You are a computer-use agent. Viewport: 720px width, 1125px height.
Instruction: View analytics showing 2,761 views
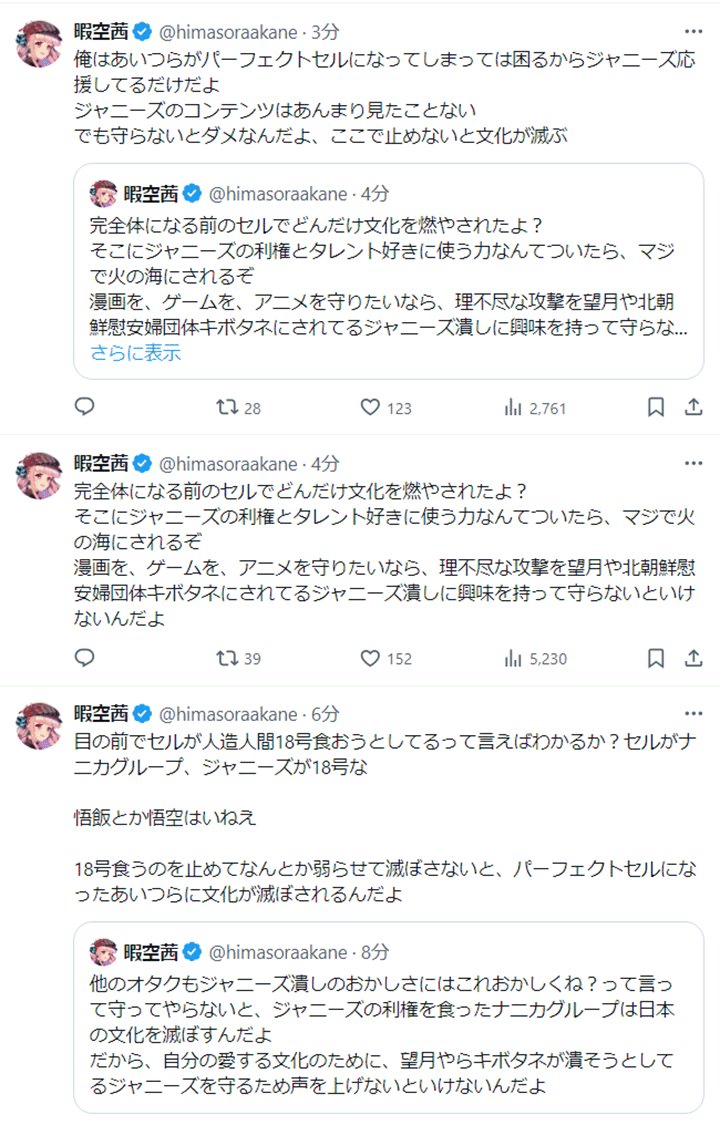pos(514,407)
